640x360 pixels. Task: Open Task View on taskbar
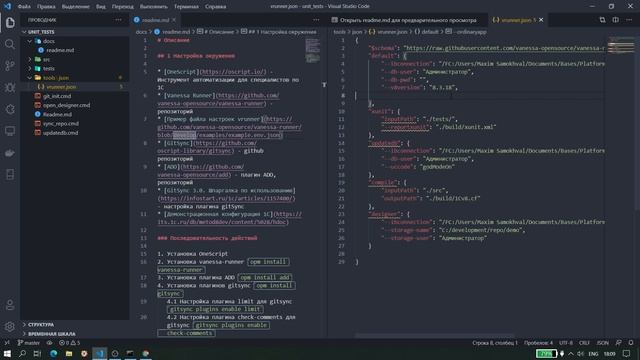37,353
